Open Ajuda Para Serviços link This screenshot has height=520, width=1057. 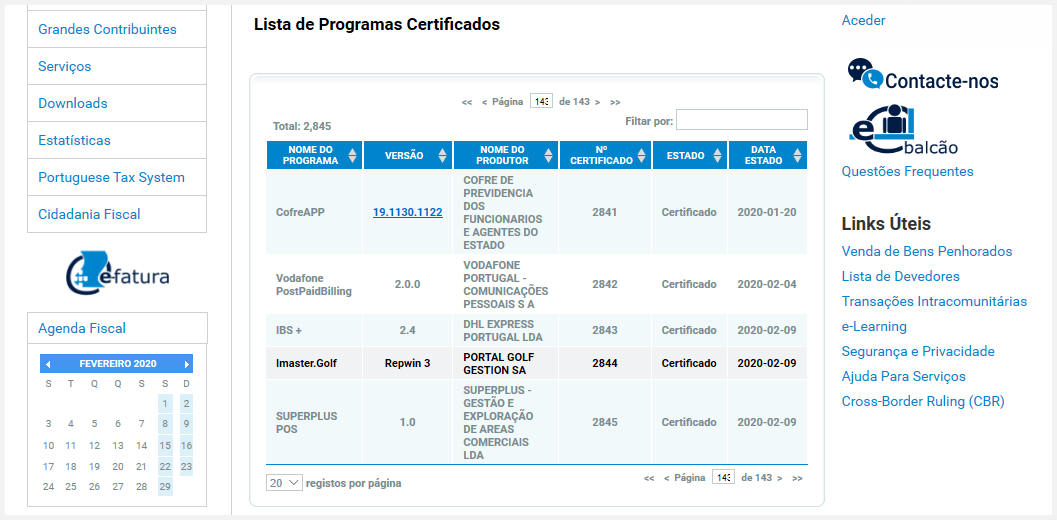(904, 376)
